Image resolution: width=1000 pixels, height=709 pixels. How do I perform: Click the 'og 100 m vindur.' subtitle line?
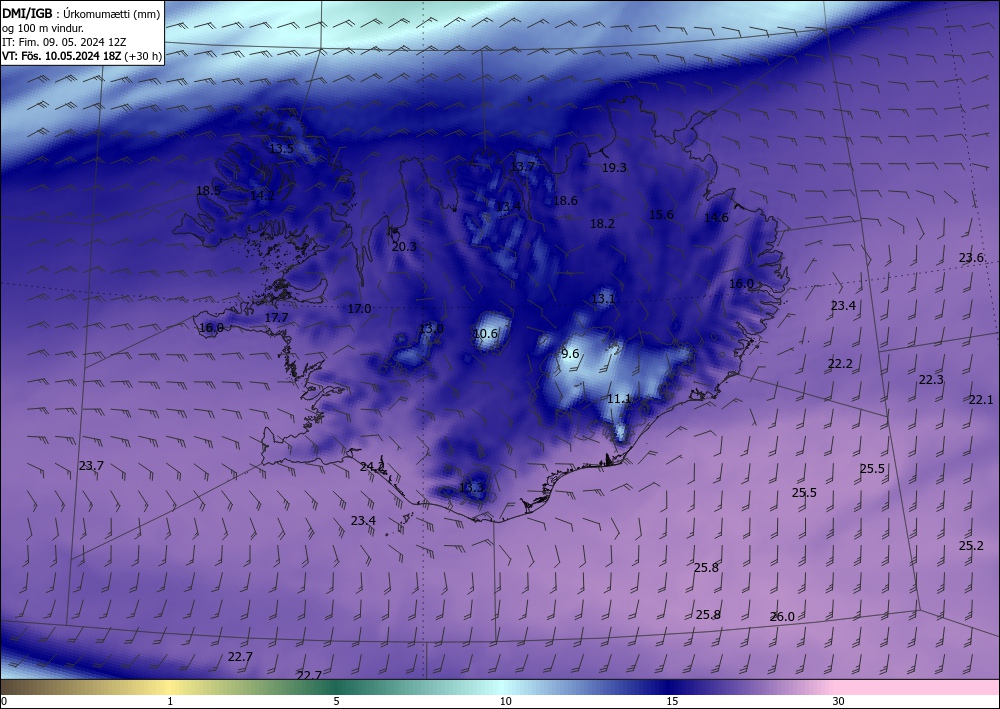pos(43,28)
